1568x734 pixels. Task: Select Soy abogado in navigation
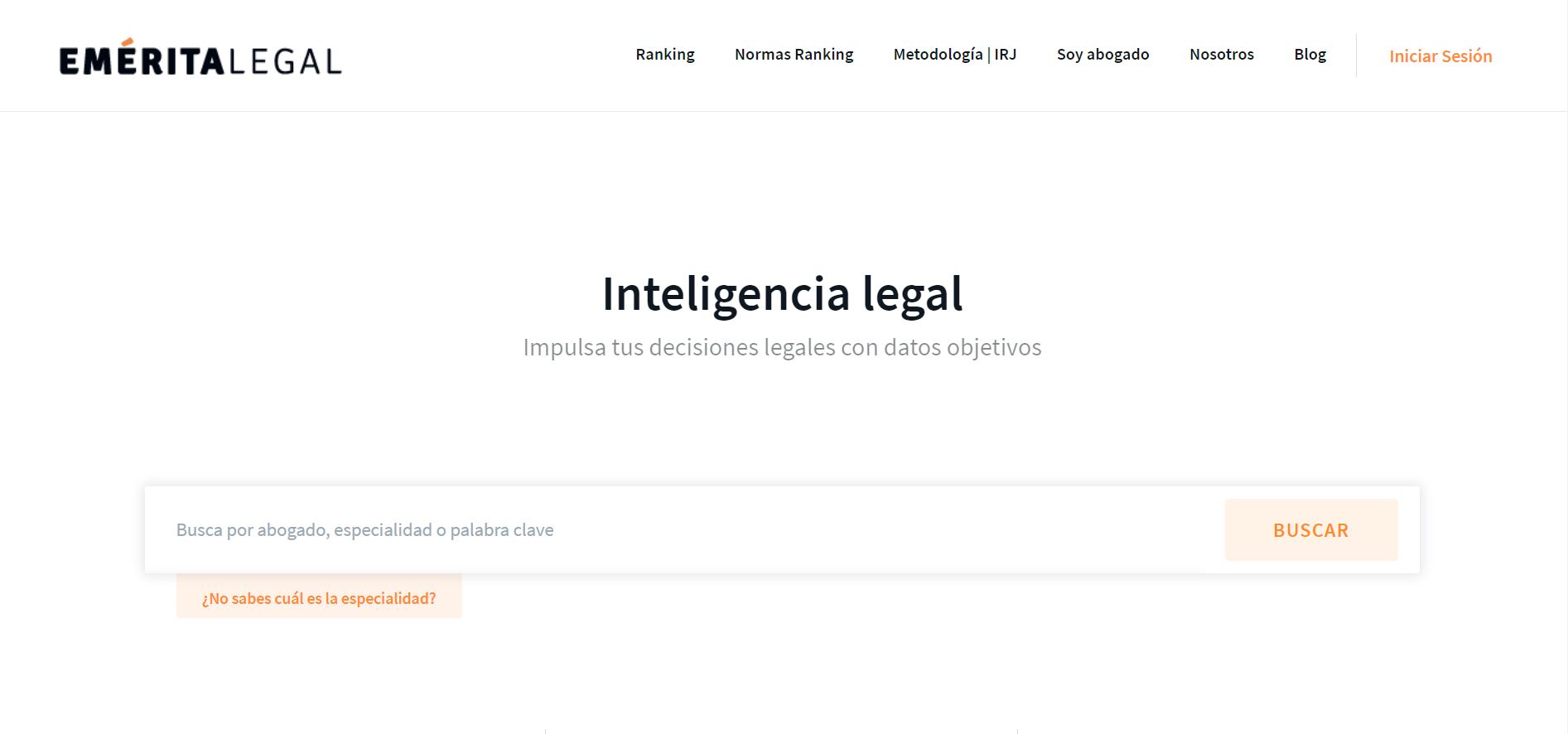pyautogui.click(x=1102, y=55)
